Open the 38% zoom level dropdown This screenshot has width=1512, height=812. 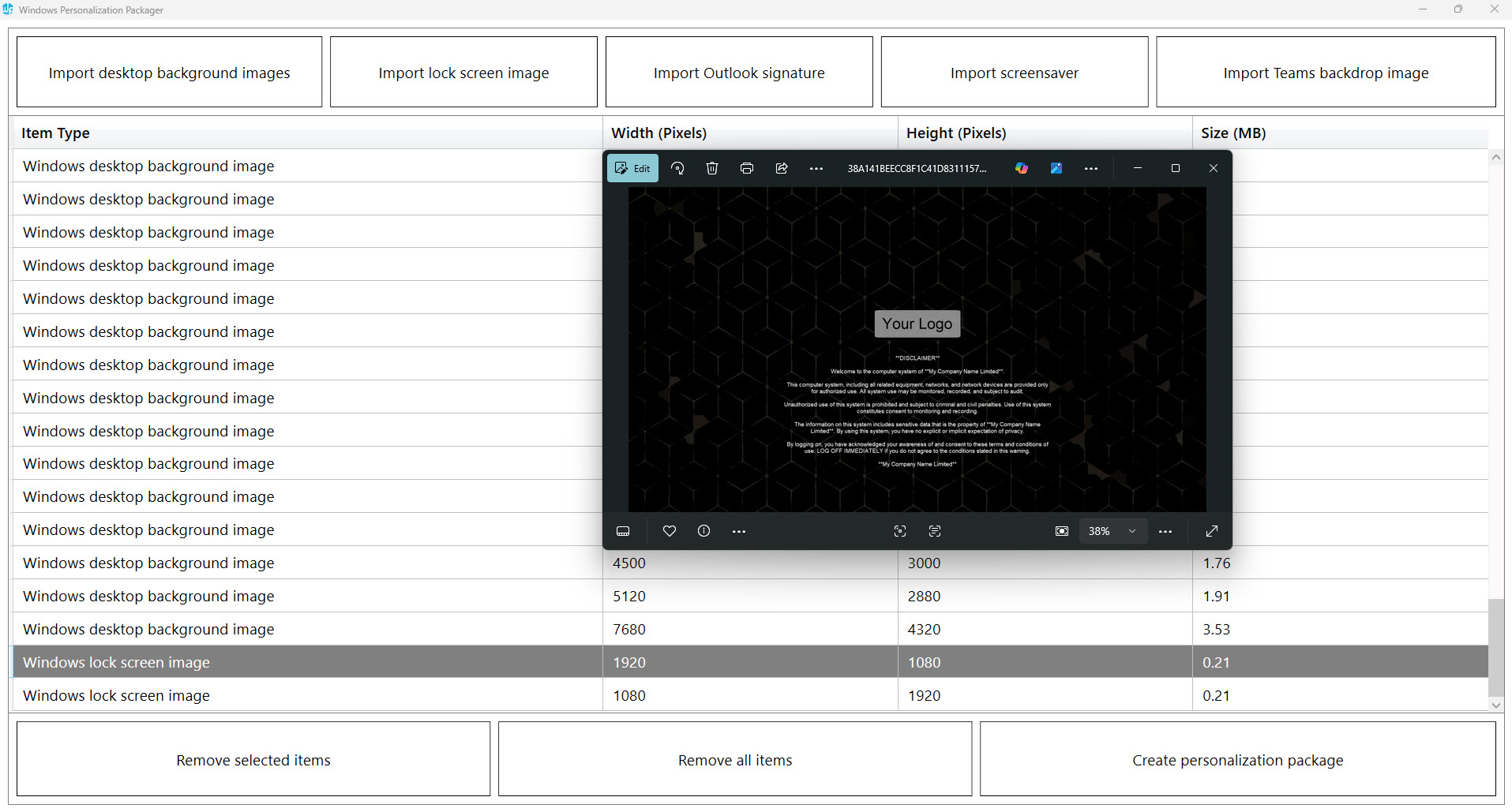1113,531
